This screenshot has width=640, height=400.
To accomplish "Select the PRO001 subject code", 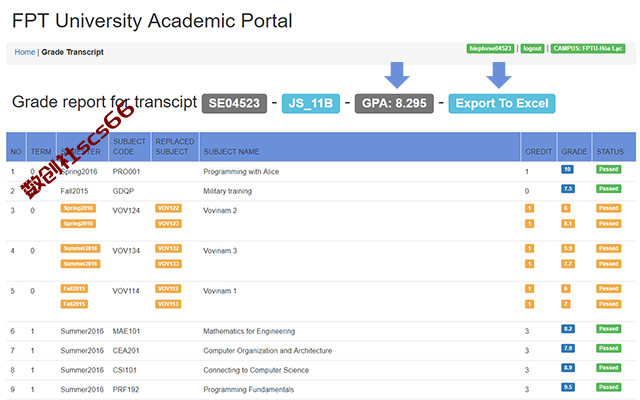I will click(x=126, y=172).
